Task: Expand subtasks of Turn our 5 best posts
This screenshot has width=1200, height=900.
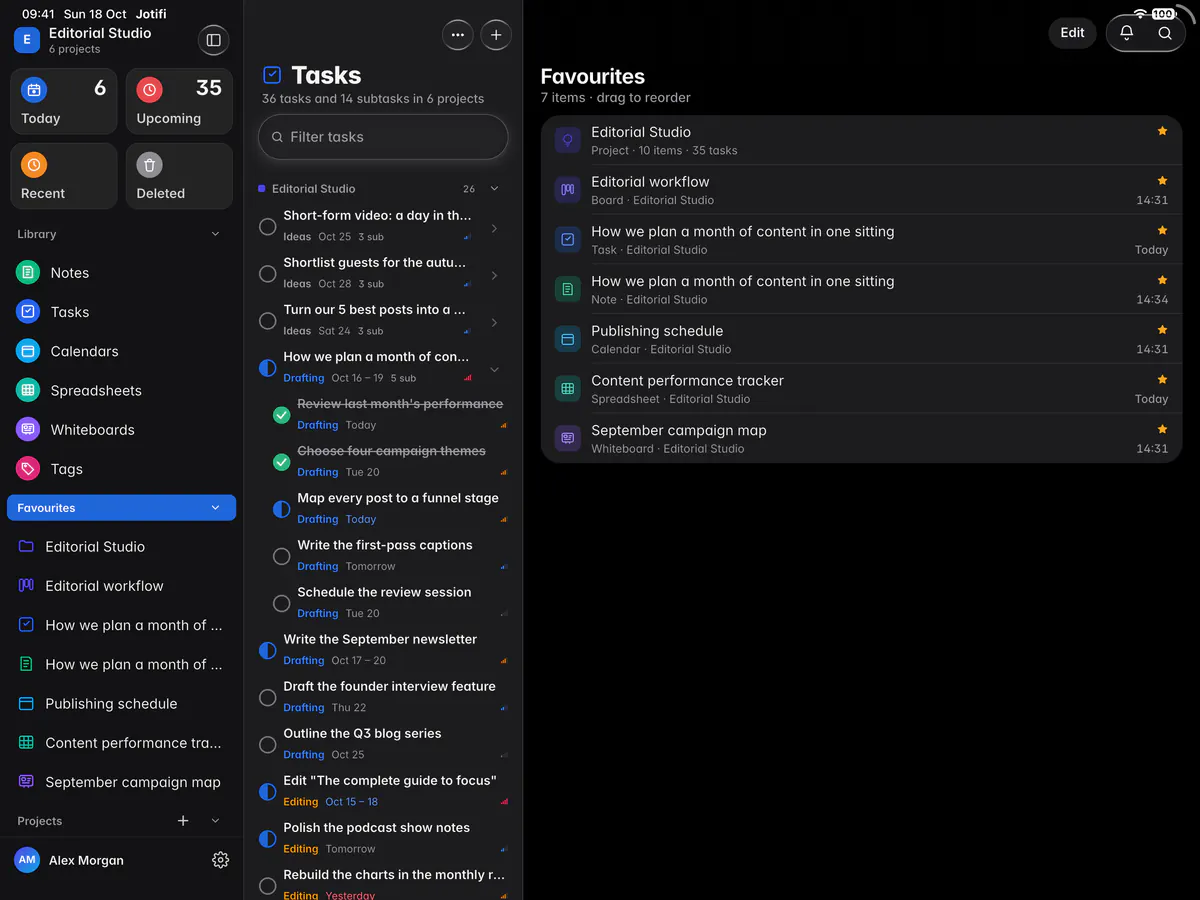Action: point(494,322)
